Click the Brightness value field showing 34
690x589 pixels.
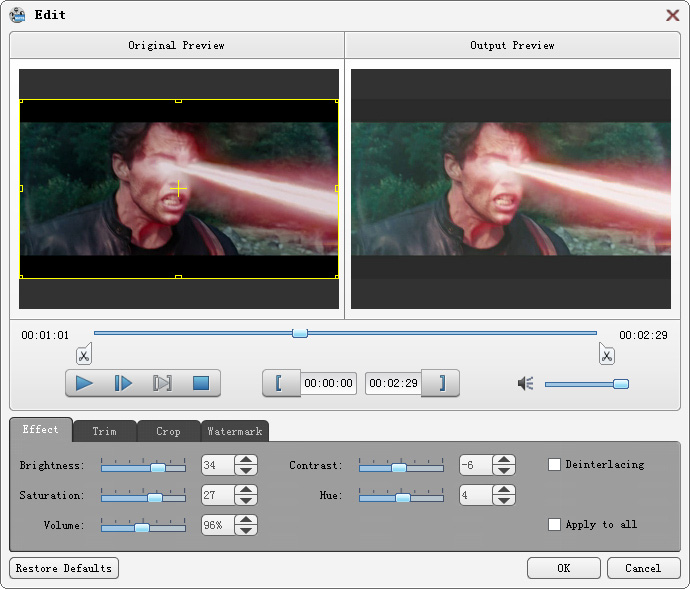pos(218,465)
